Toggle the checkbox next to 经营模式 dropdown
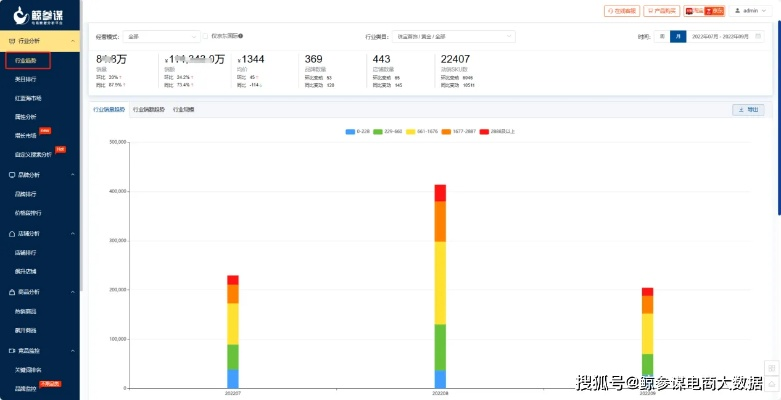The height and width of the screenshot is (400, 781). click(x=205, y=36)
